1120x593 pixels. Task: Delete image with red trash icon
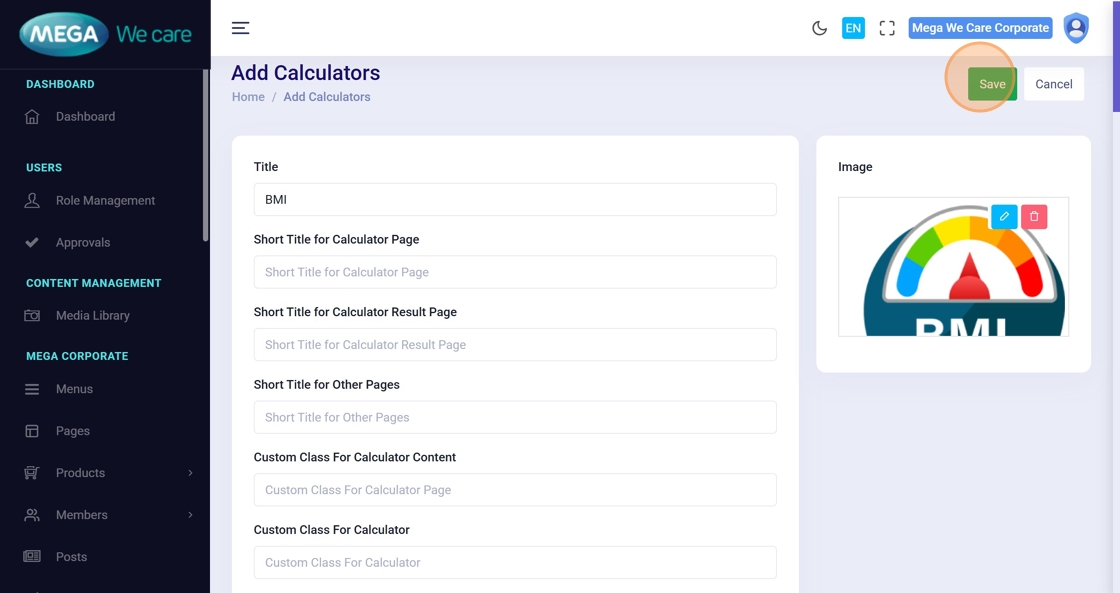[1034, 217]
